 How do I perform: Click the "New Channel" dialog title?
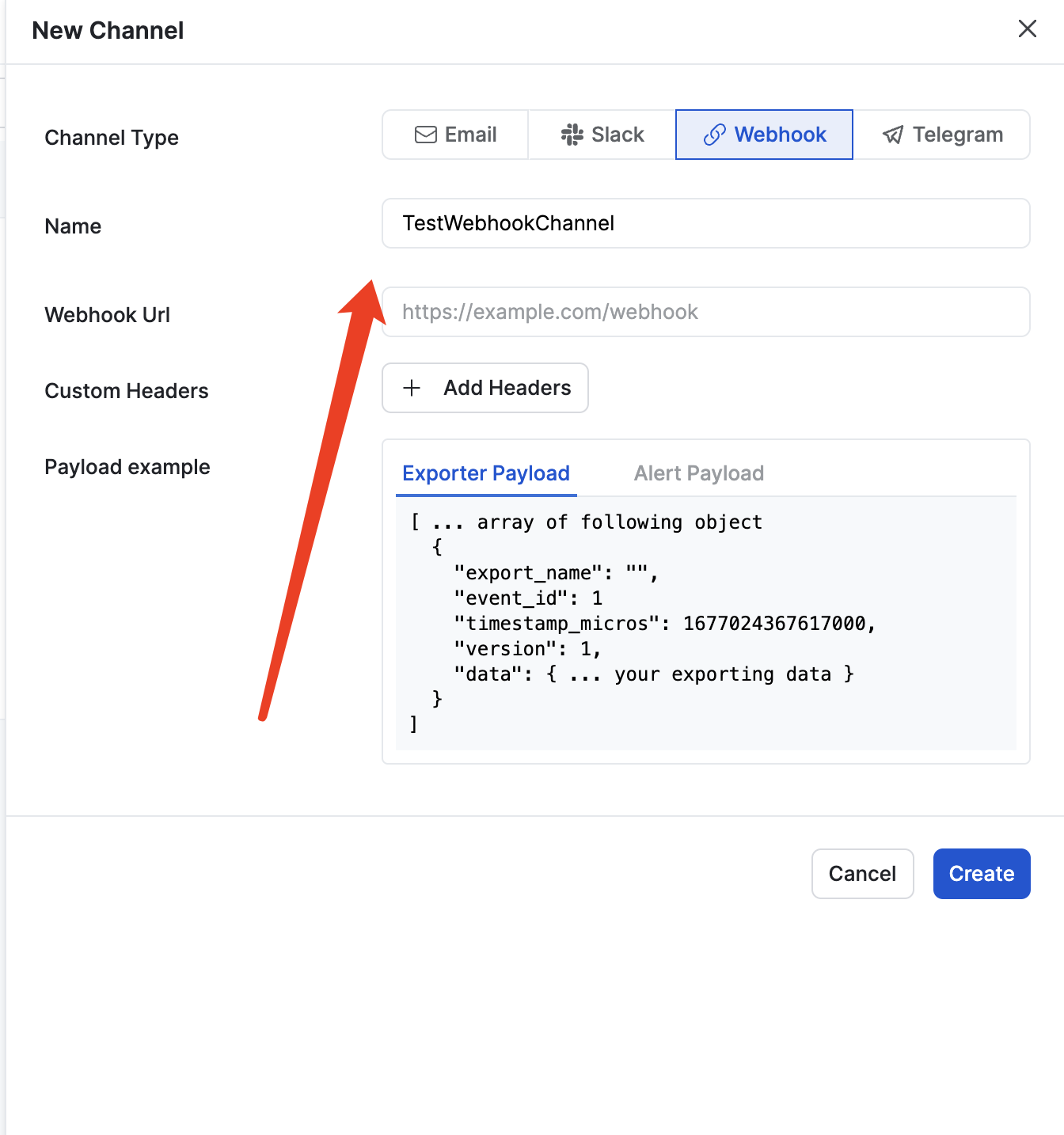pos(108,30)
